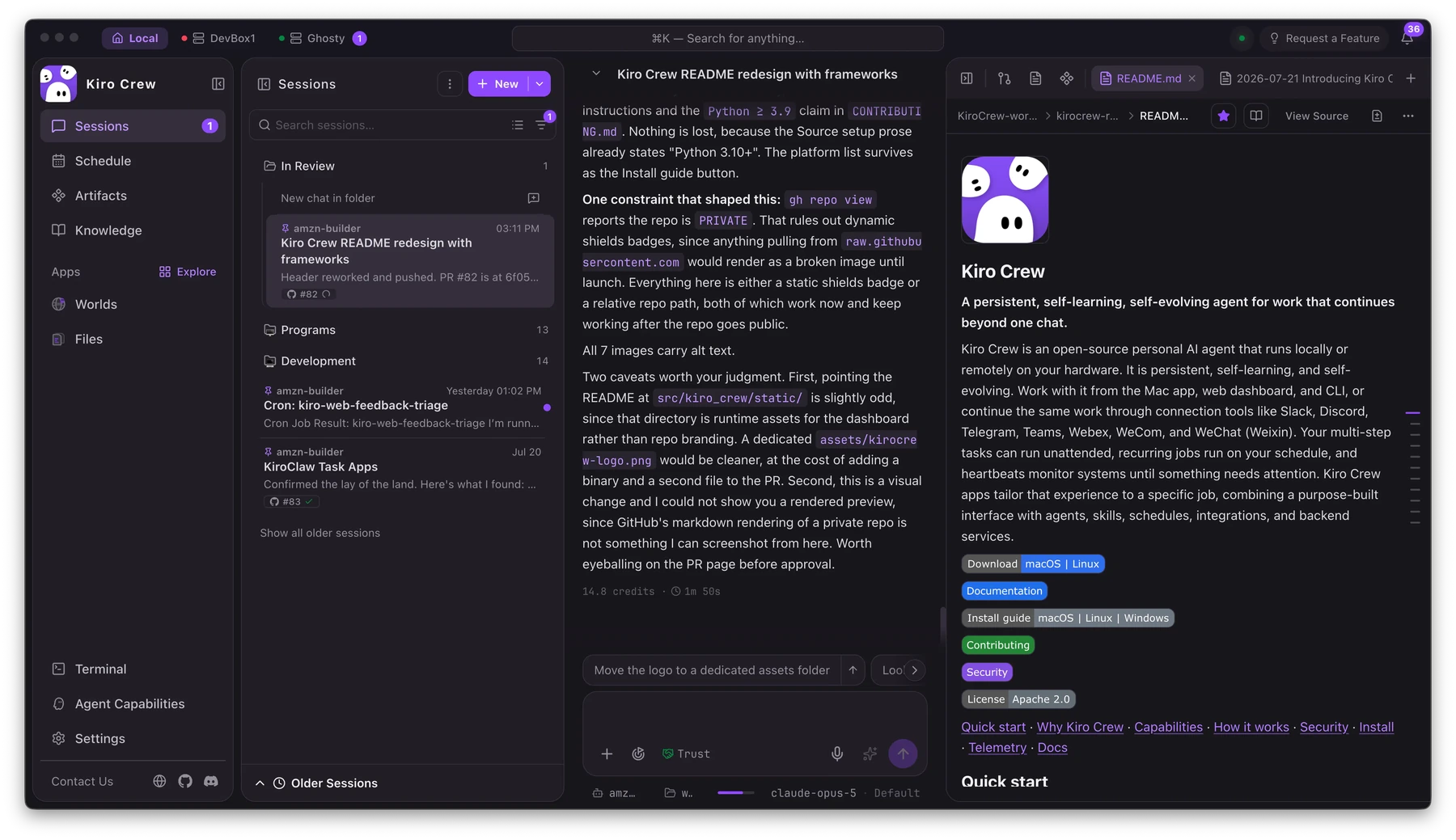Open the website globe icon near Contact Us
1456x840 pixels.
point(159,781)
